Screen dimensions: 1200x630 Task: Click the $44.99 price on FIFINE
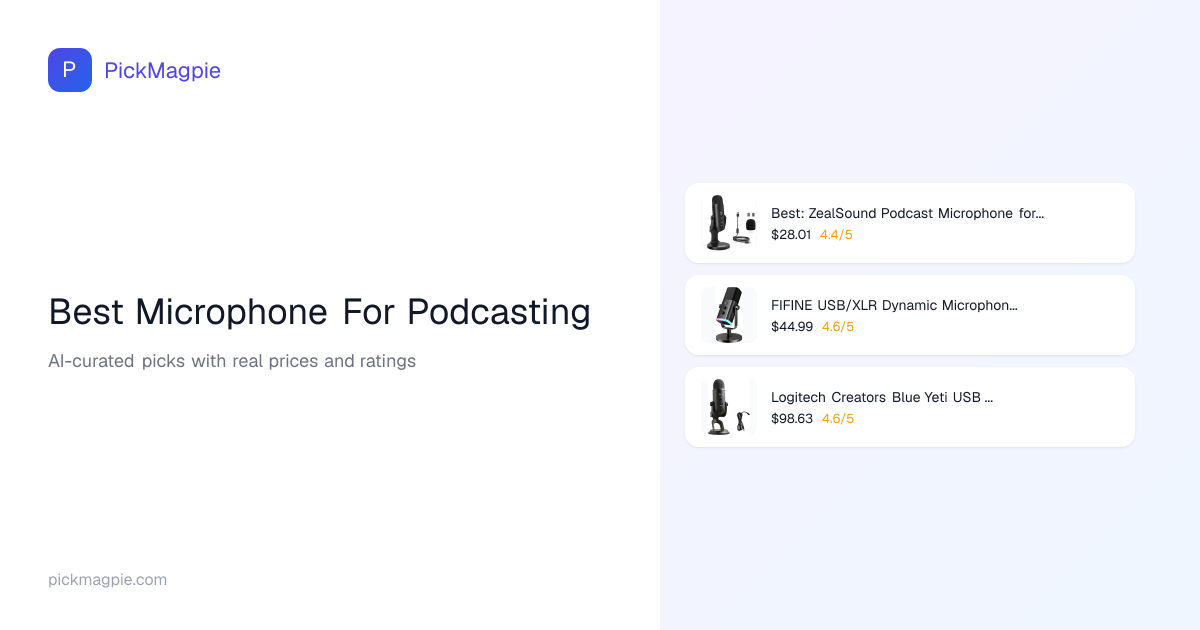click(x=792, y=327)
